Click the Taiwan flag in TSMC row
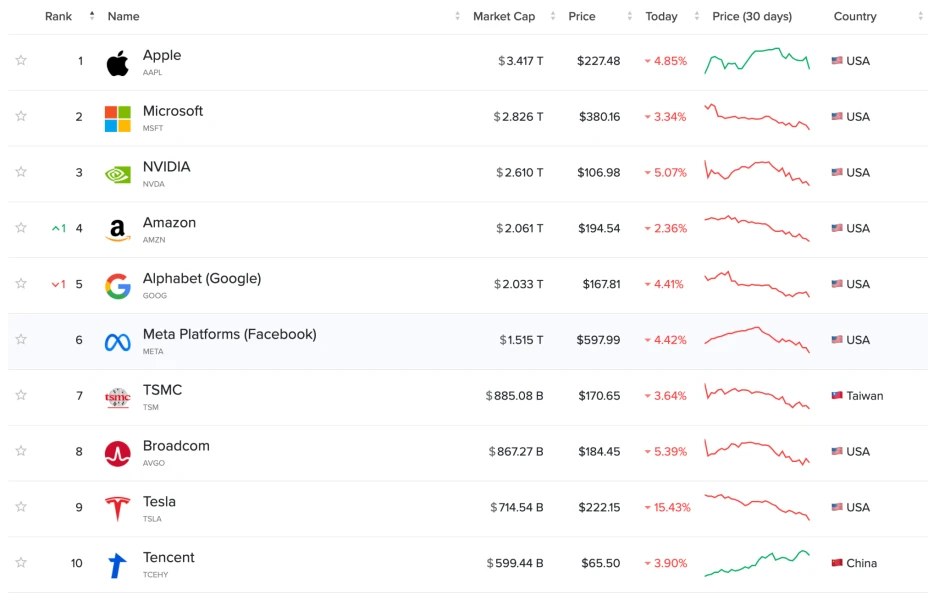The width and height of the screenshot is (939, 600). pos(837,395)
